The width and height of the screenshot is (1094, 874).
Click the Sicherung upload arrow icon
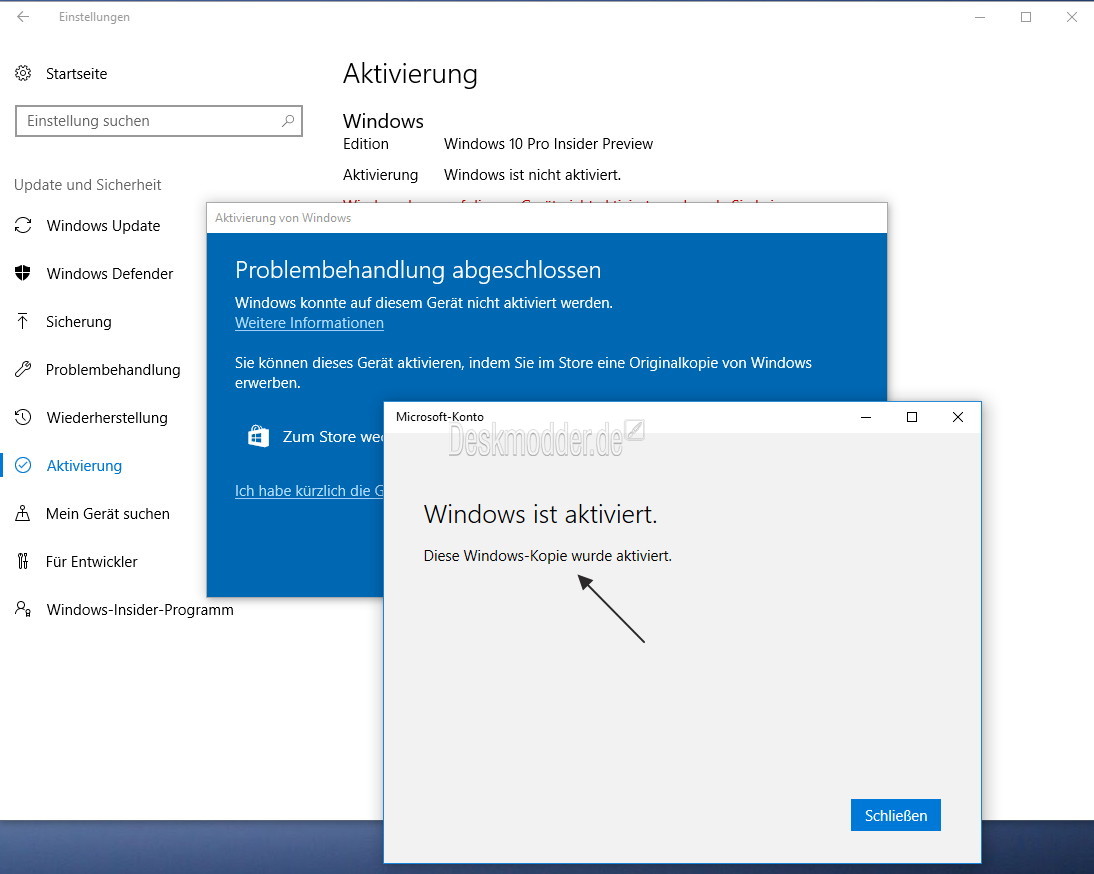pos(22,321)
